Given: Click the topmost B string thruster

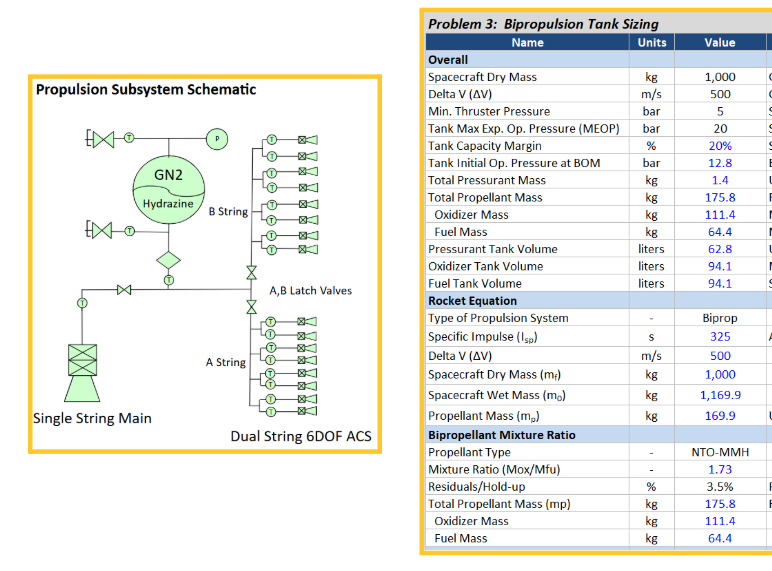Looking at the screenshot, I should coord(307,139).
